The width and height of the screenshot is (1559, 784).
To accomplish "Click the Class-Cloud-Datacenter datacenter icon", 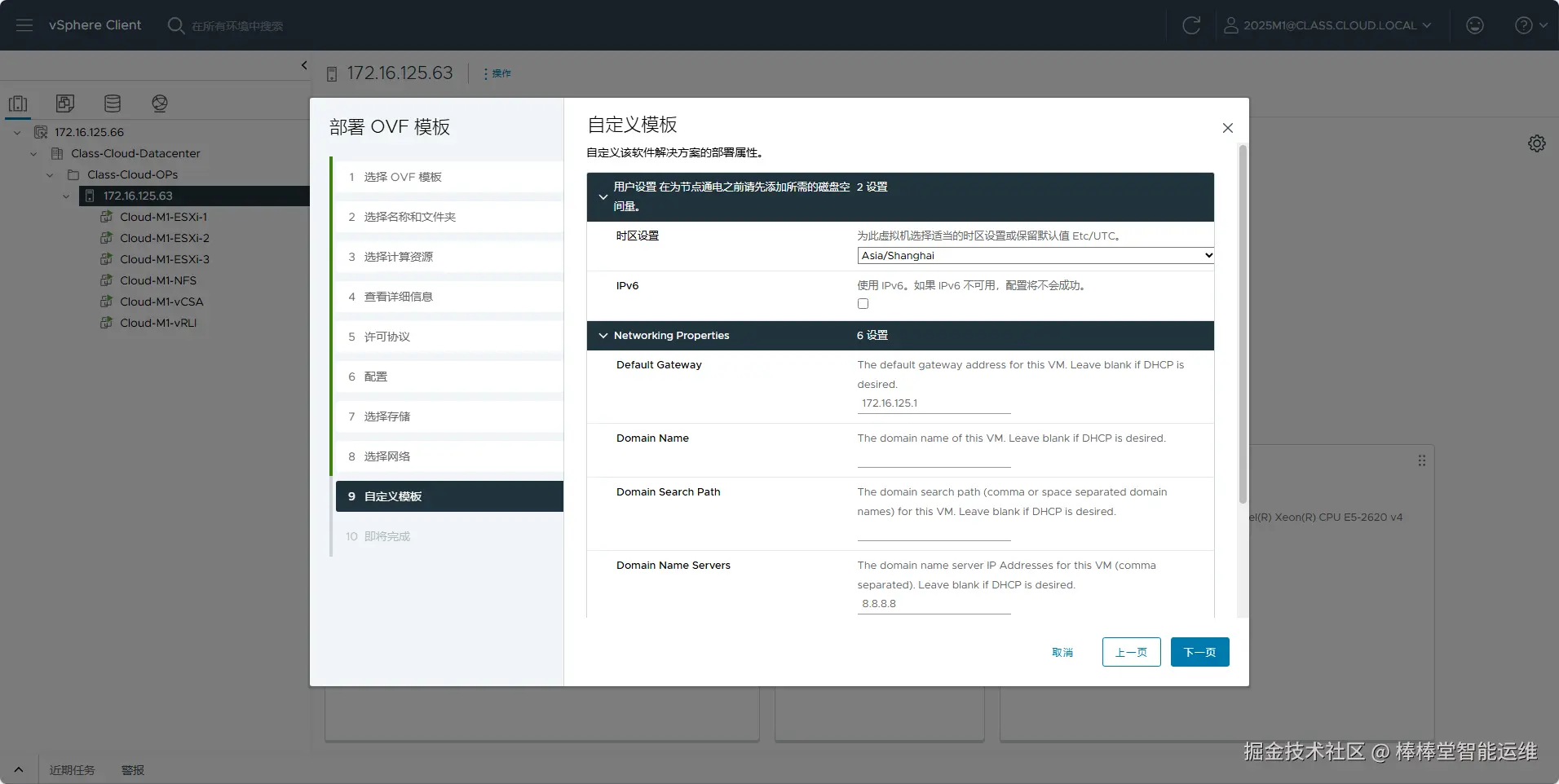I will pos(57,153).
